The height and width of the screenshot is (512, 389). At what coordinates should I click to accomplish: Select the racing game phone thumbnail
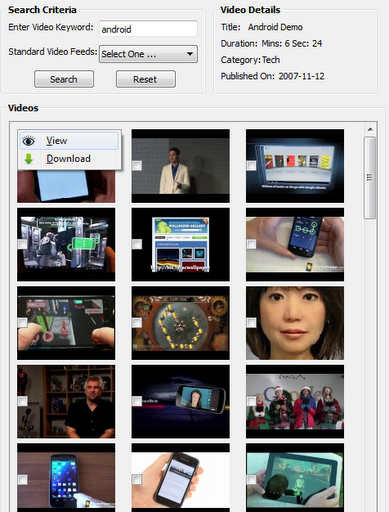point(66,323)
